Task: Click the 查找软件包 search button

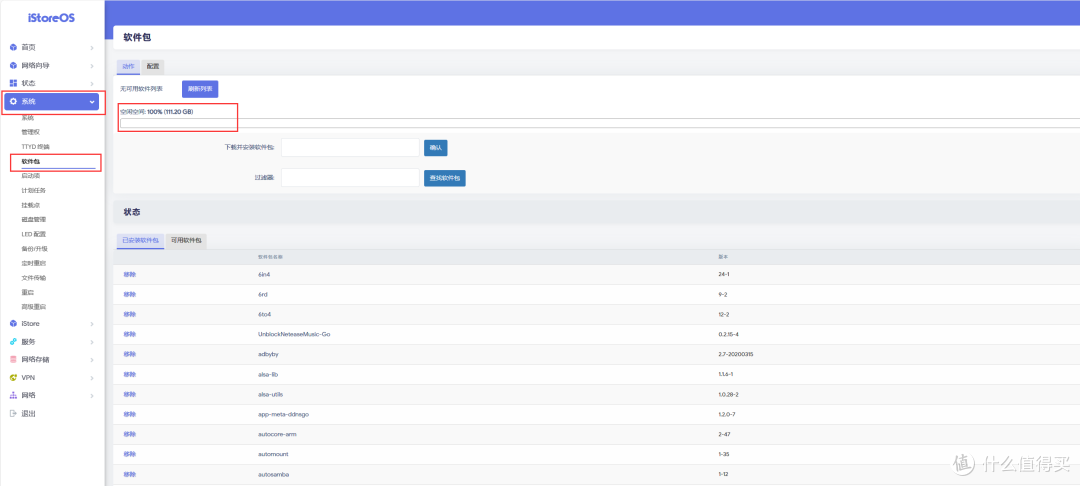Action: (444, 178)
